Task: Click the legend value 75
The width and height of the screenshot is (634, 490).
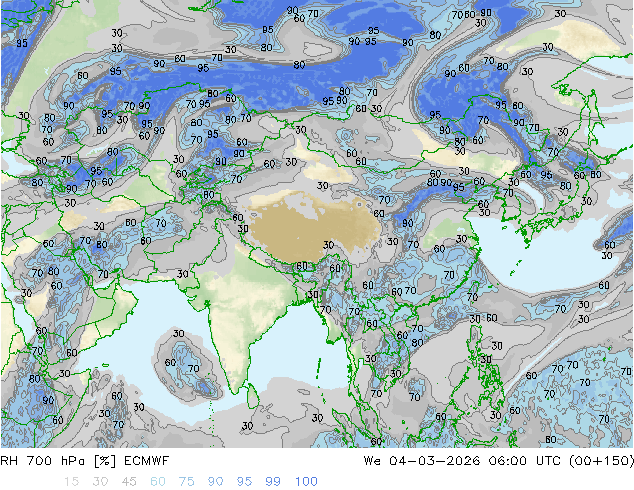Action: click(x=186, y=481)
